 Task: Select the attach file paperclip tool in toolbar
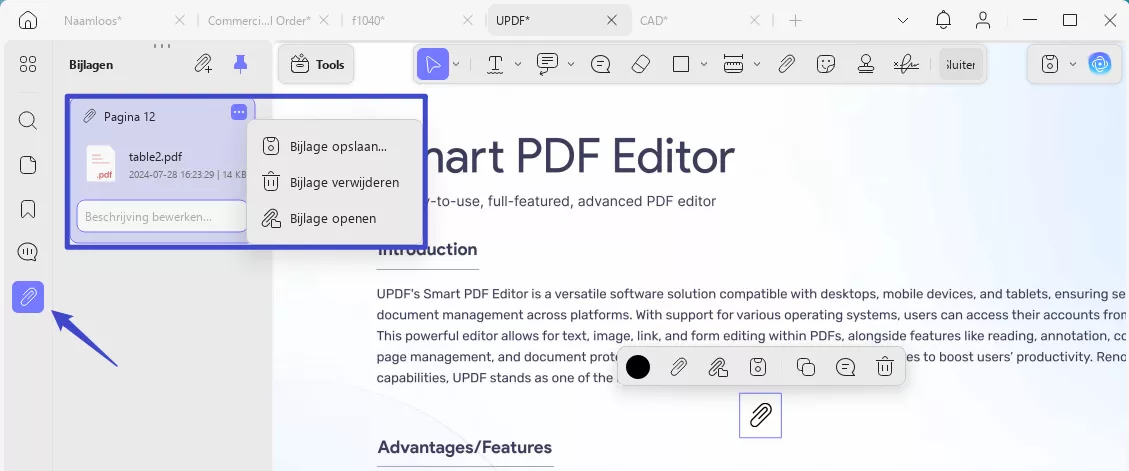pyautogui.click(x=786, y=64)
